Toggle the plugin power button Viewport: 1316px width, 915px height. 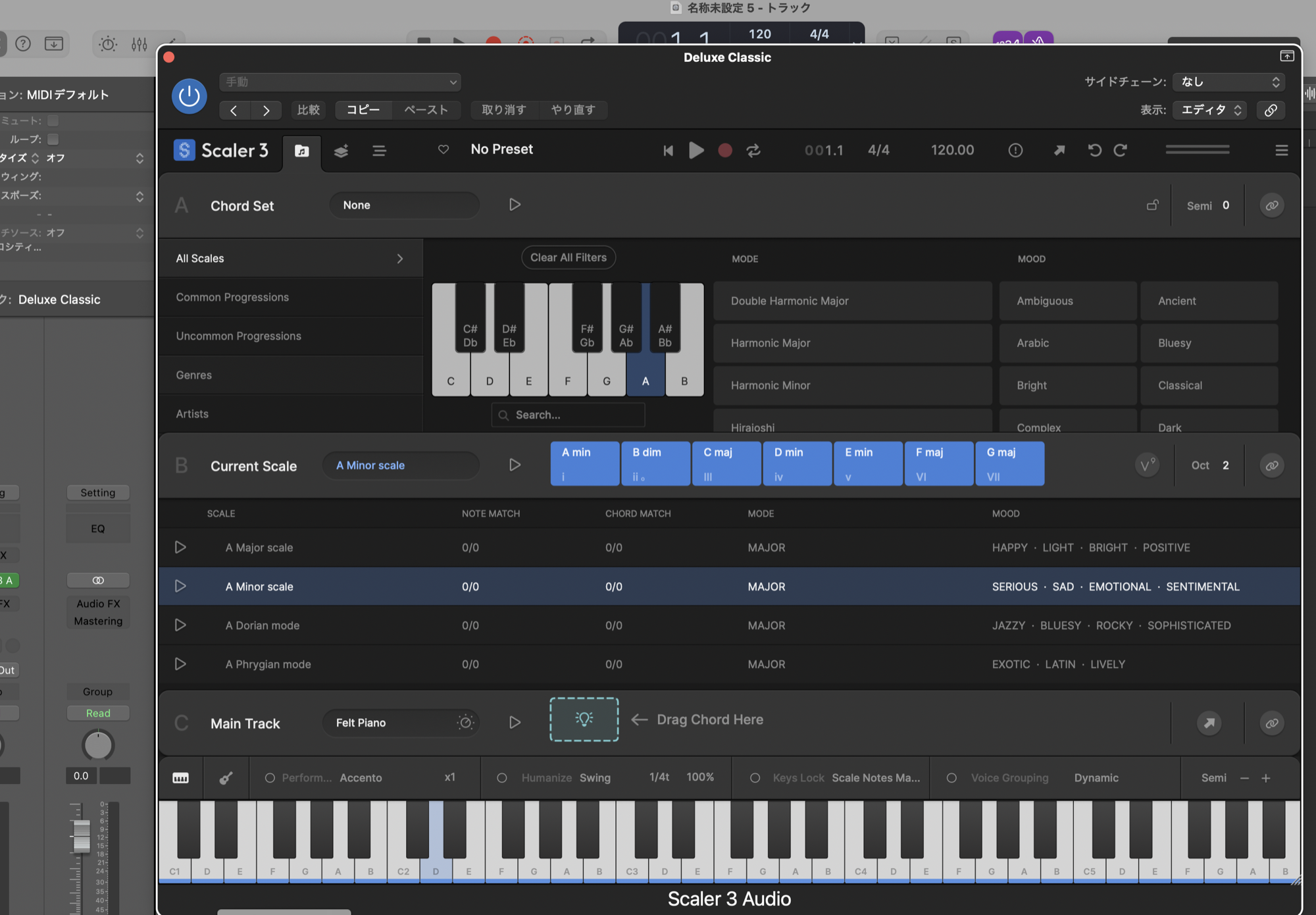[190, 96]
